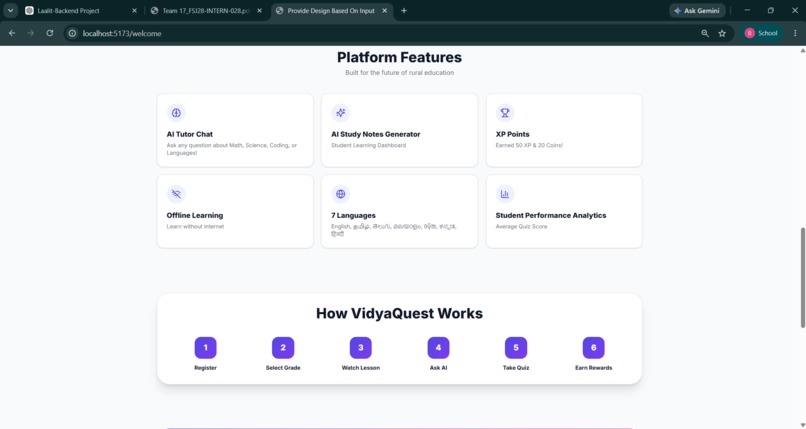Click the 'Ask any question about Math' description
Screen dimensions: 806x429
232,149
